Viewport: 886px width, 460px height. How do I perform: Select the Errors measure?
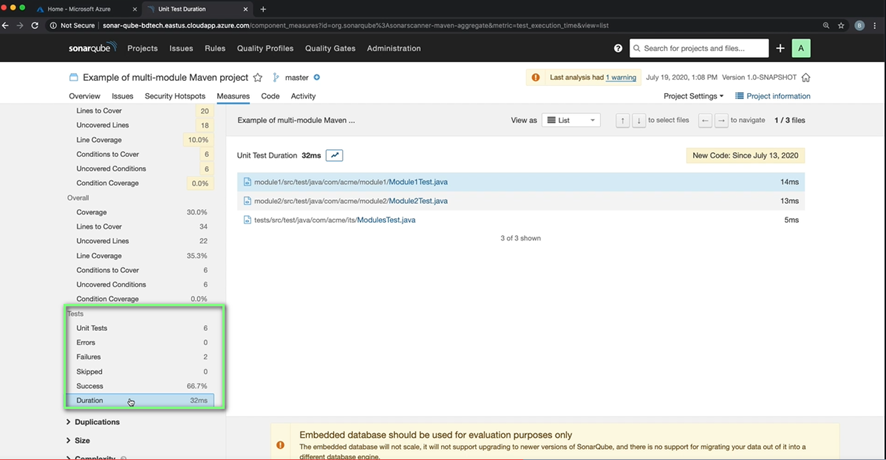[x=140, y=342]
